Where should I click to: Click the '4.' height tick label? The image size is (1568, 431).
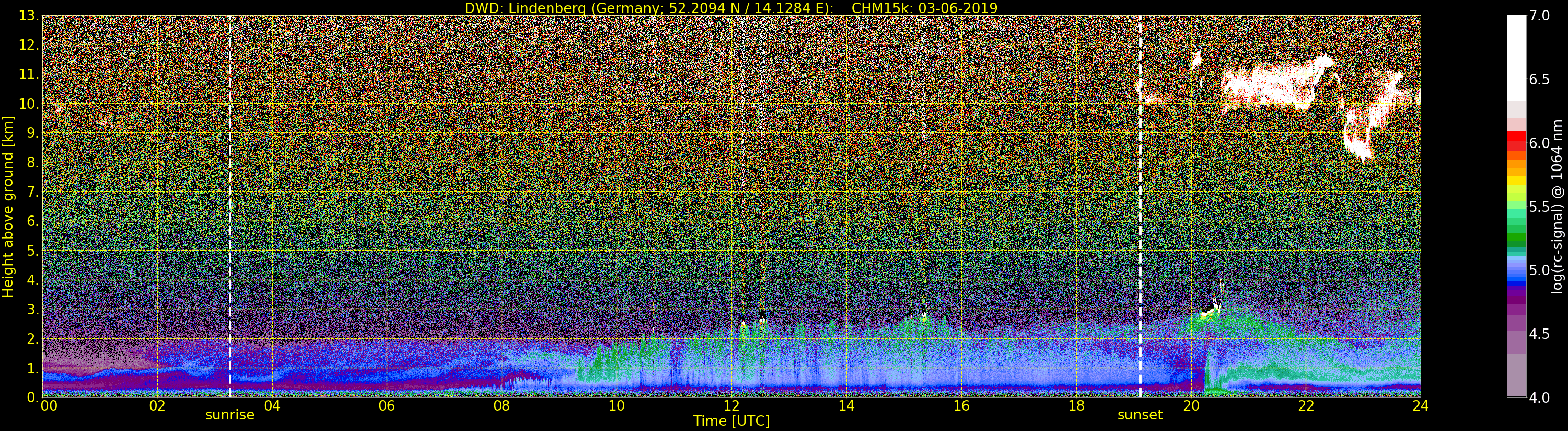click(32, 280)
